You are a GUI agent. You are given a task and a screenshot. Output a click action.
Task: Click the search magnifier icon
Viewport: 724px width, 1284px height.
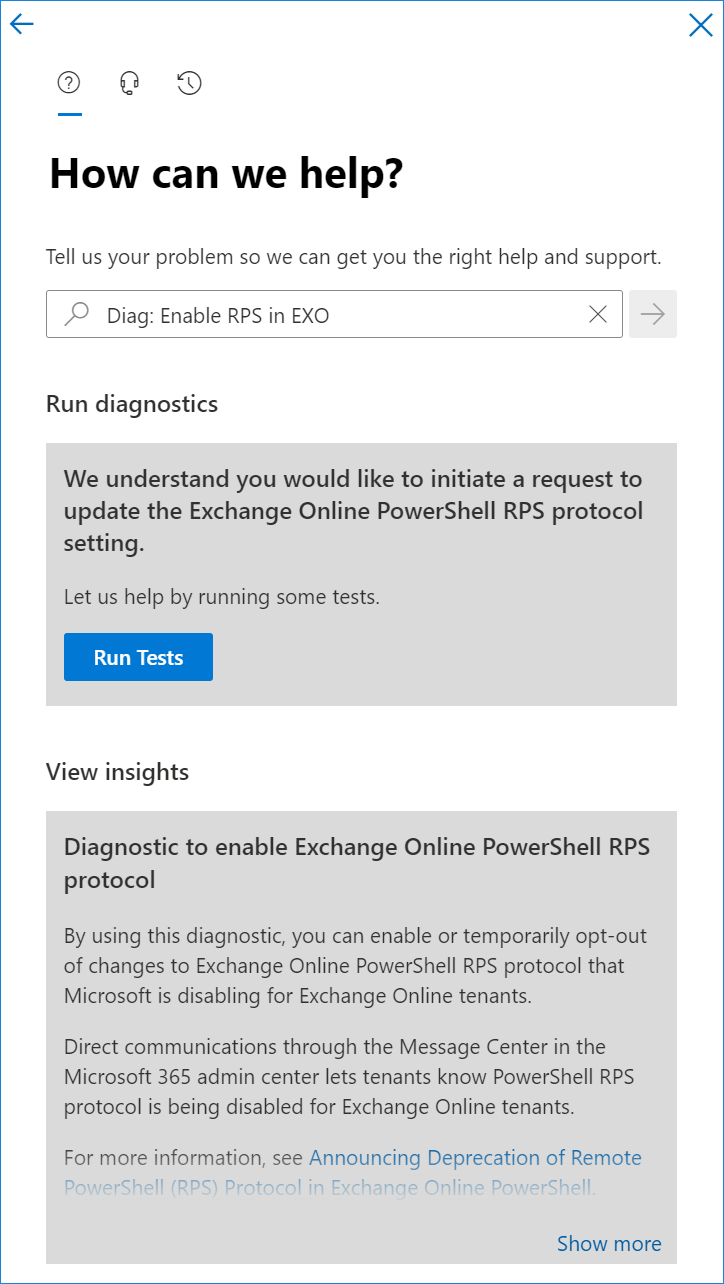tap(75, 313)
